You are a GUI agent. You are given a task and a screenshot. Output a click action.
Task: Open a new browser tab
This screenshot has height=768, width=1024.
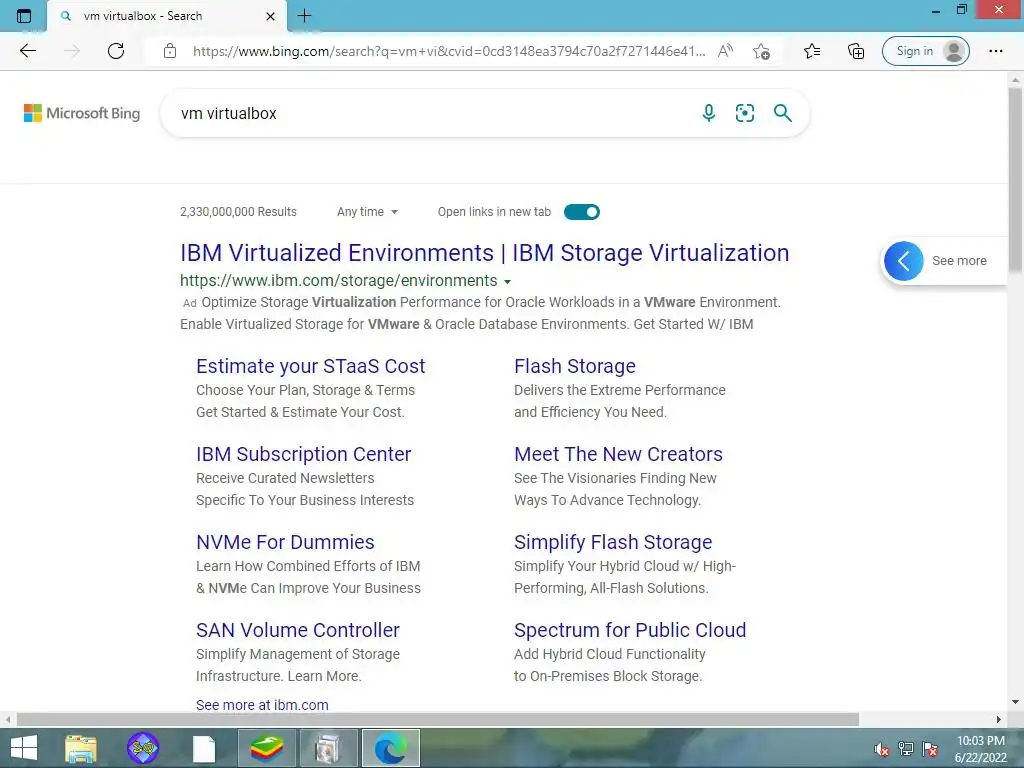pyautogui.click(x=305, y=16)
